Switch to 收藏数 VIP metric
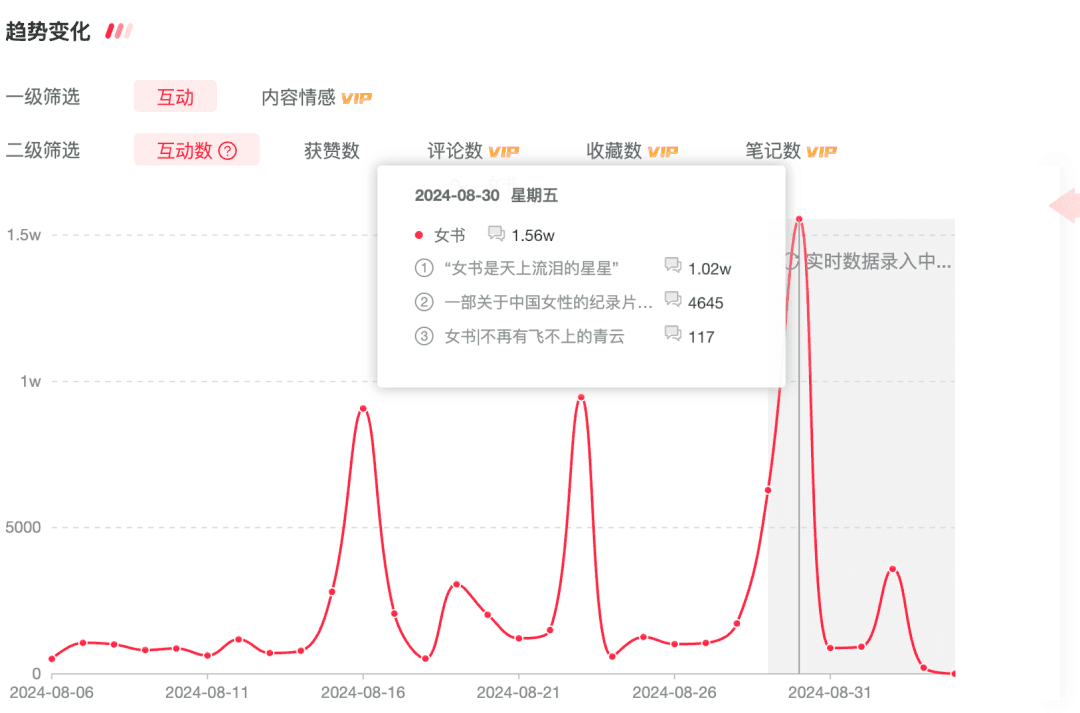 632,150
